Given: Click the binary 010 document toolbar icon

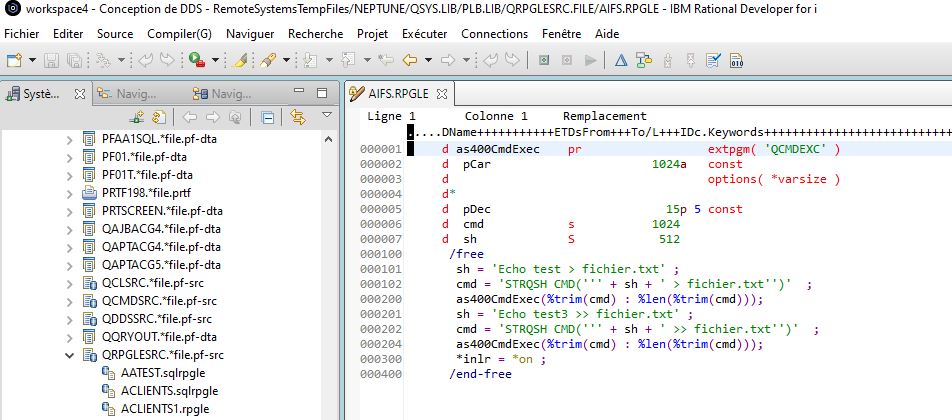Looking at the screenshot, I should click(736, 60).
